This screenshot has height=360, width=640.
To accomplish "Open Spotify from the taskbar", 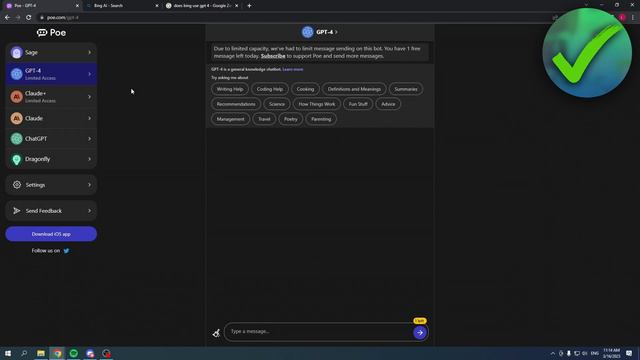I will point(74,353).
